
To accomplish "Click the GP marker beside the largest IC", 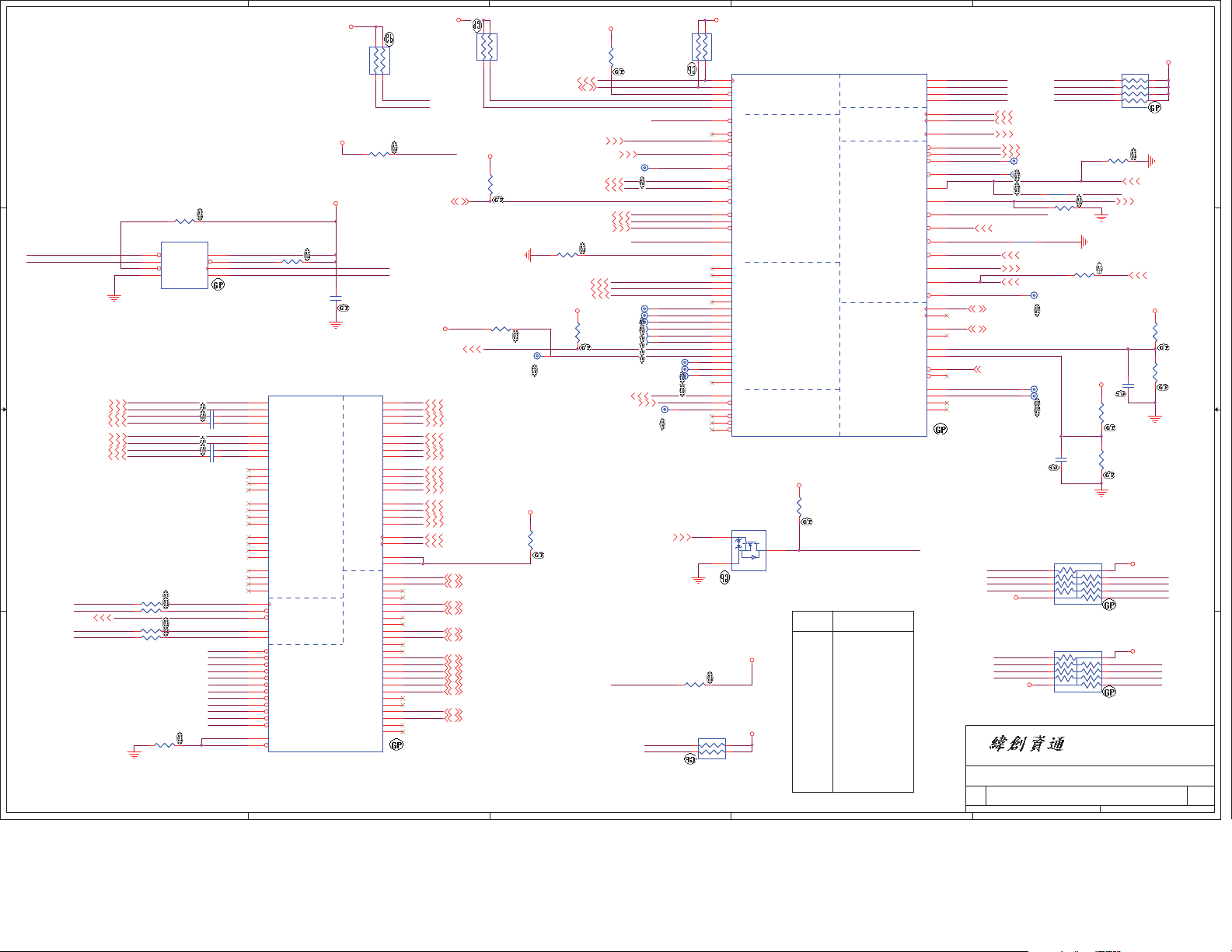I will tap(941, 430).
